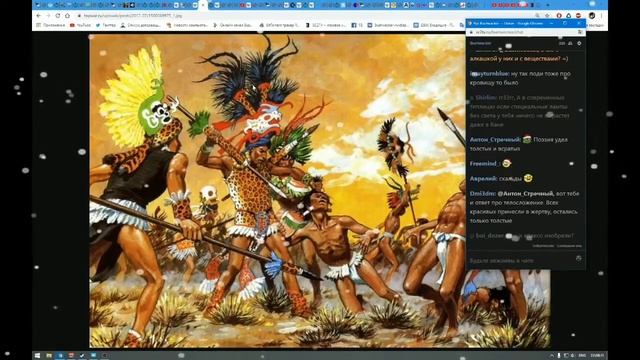
Task: Open the Facebook bookmark in bookmarks bar
Action: tap(357, 25)
